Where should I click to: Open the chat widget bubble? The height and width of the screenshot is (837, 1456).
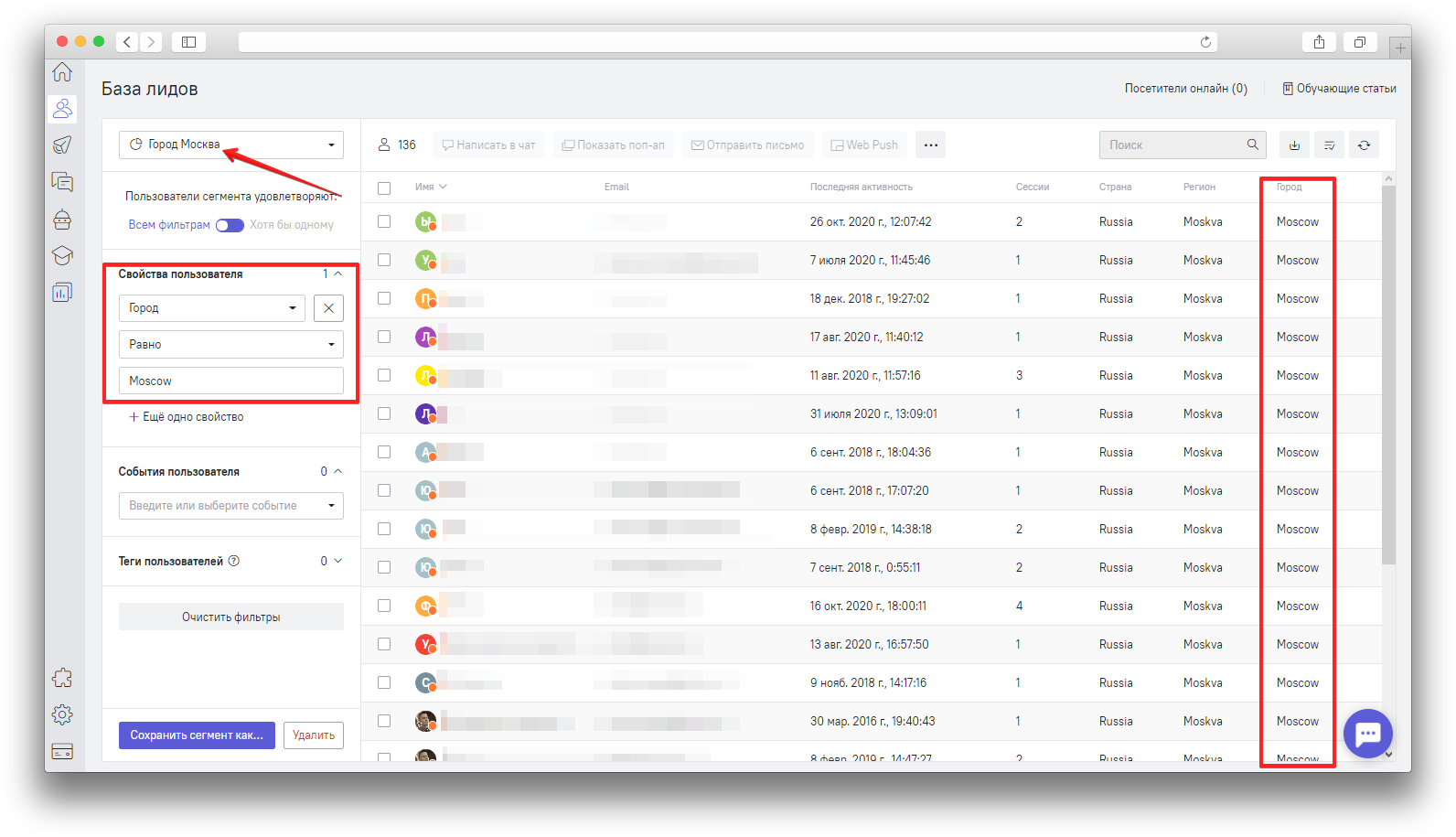(x=1368, y=734)
